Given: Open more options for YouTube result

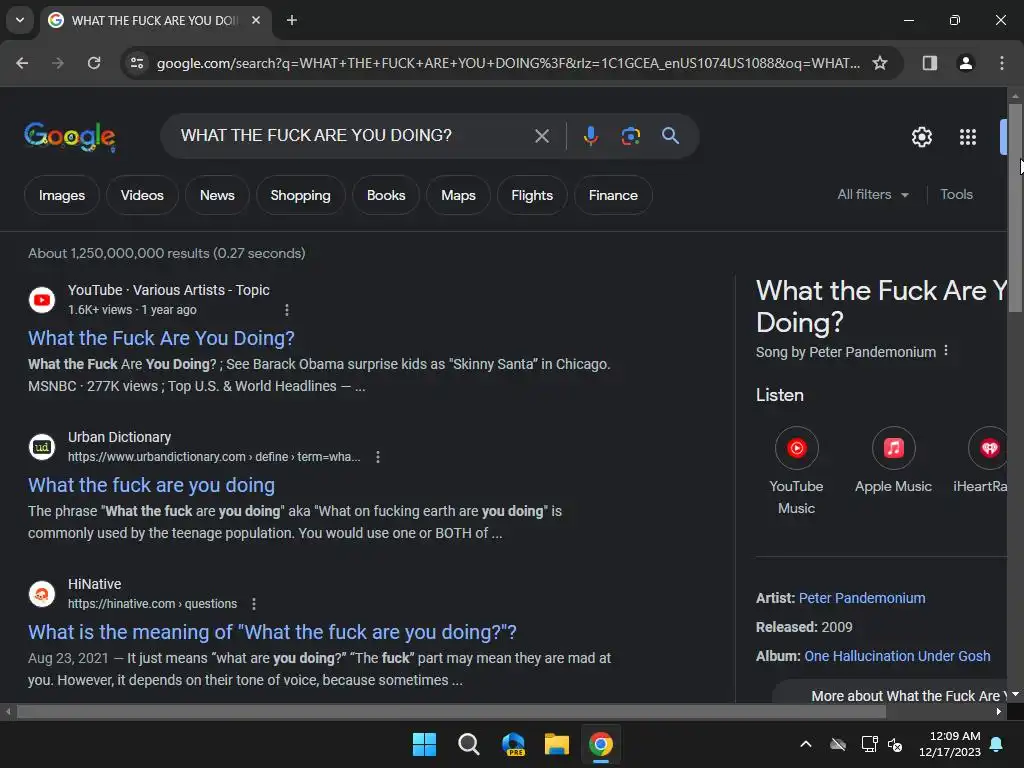Looking at the screenshot, I should tap(287, 310).
